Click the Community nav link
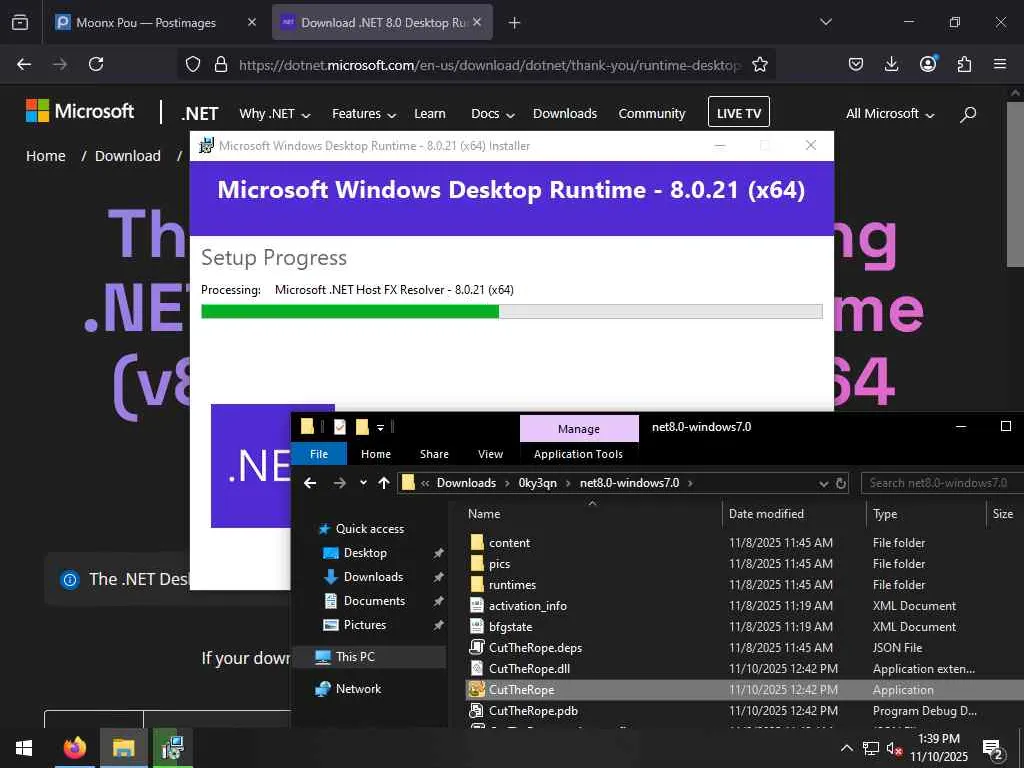1024x768 pixels. (x=652, y=114)
